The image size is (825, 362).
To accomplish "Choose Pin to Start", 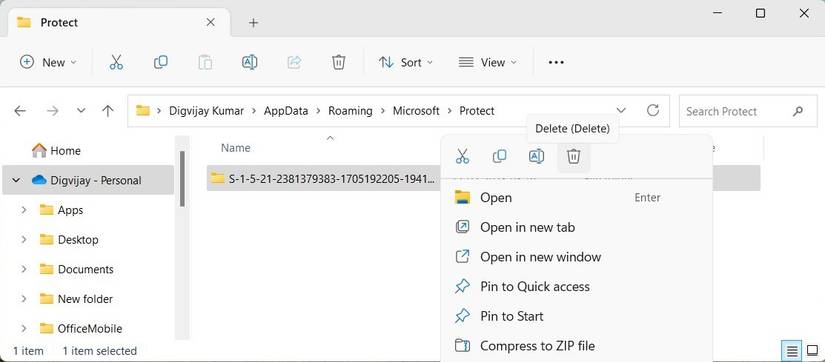I will point(577,316).
